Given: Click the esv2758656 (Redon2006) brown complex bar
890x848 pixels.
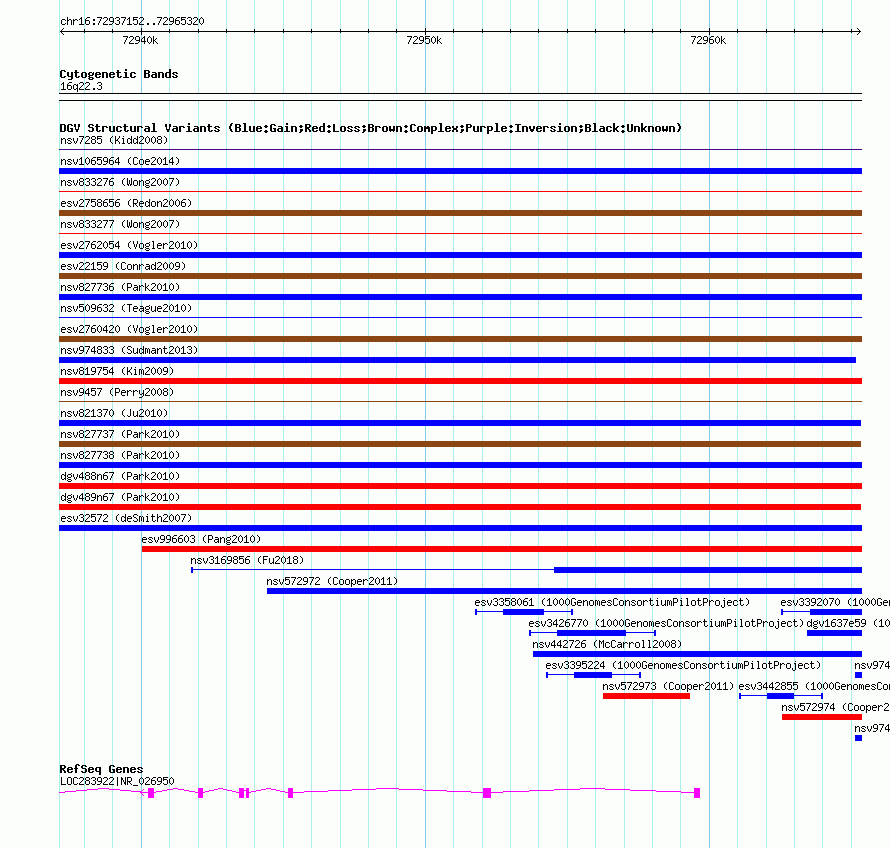Looking at the screenshot, I should click(x=460, y=213).
